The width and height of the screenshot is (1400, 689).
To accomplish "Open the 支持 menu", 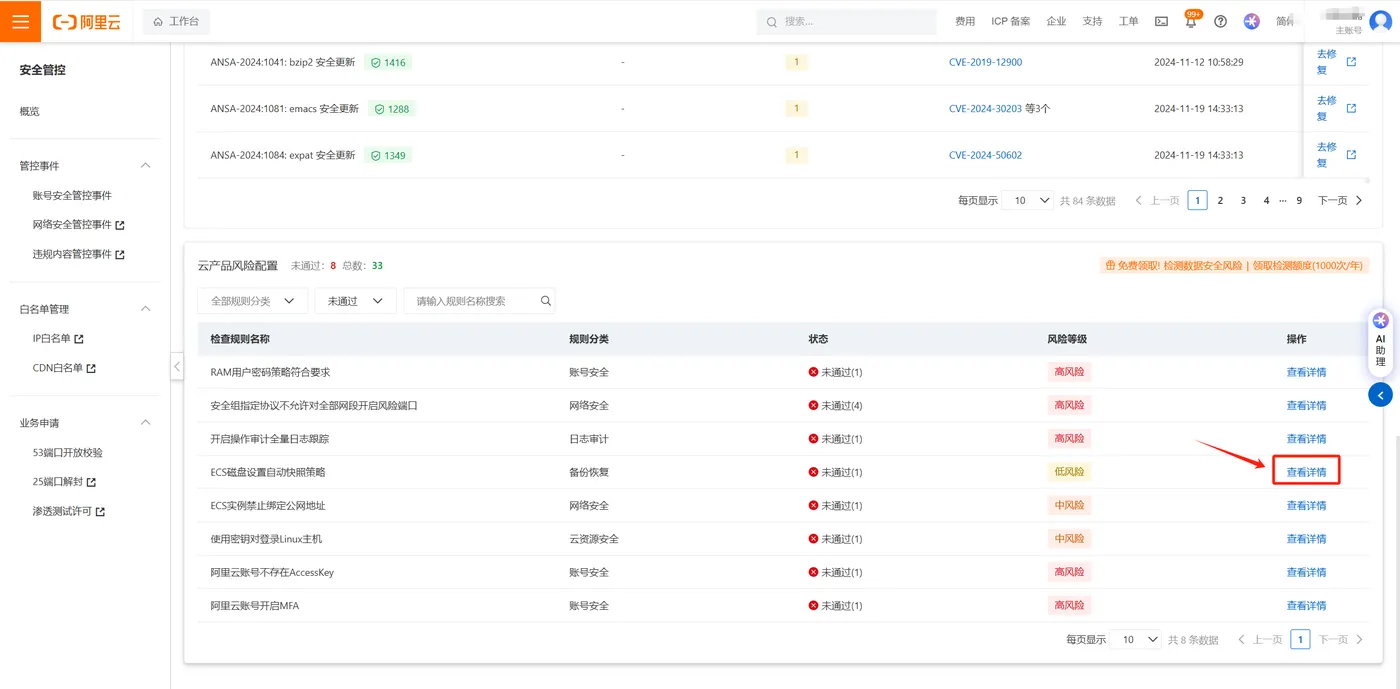I will [x=1092, y=21].
